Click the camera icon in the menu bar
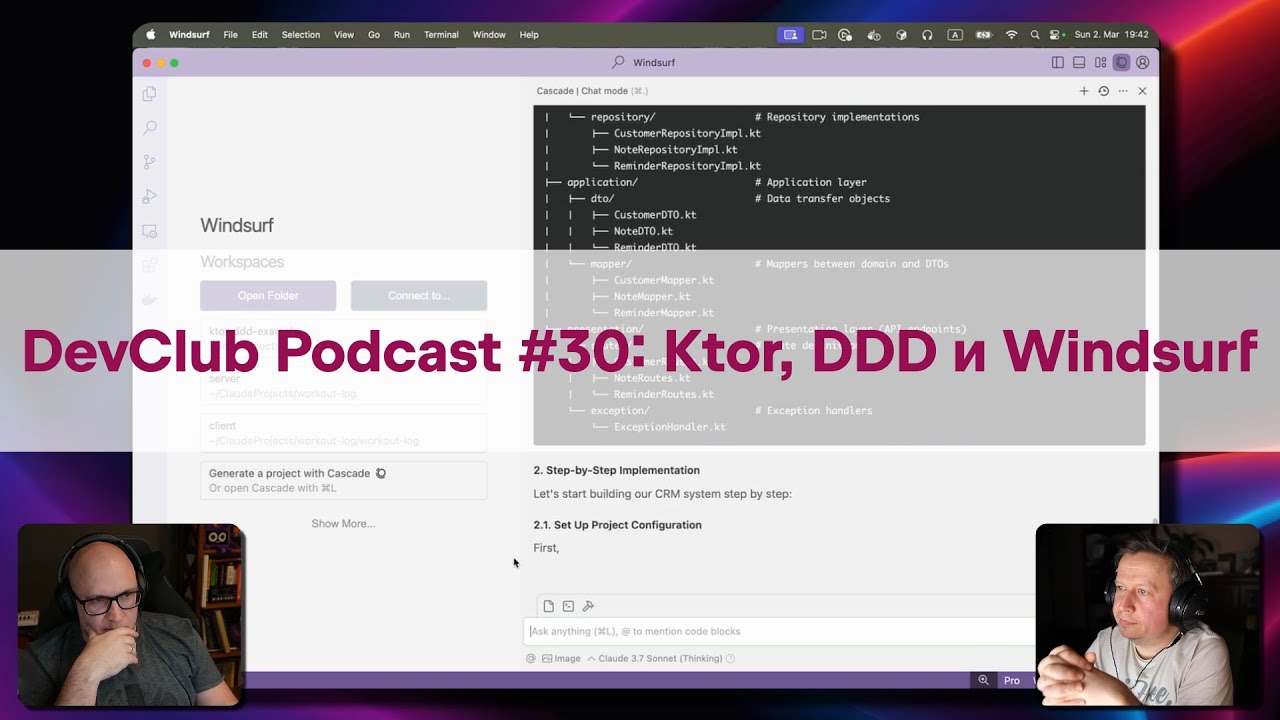 click(819, 34)
